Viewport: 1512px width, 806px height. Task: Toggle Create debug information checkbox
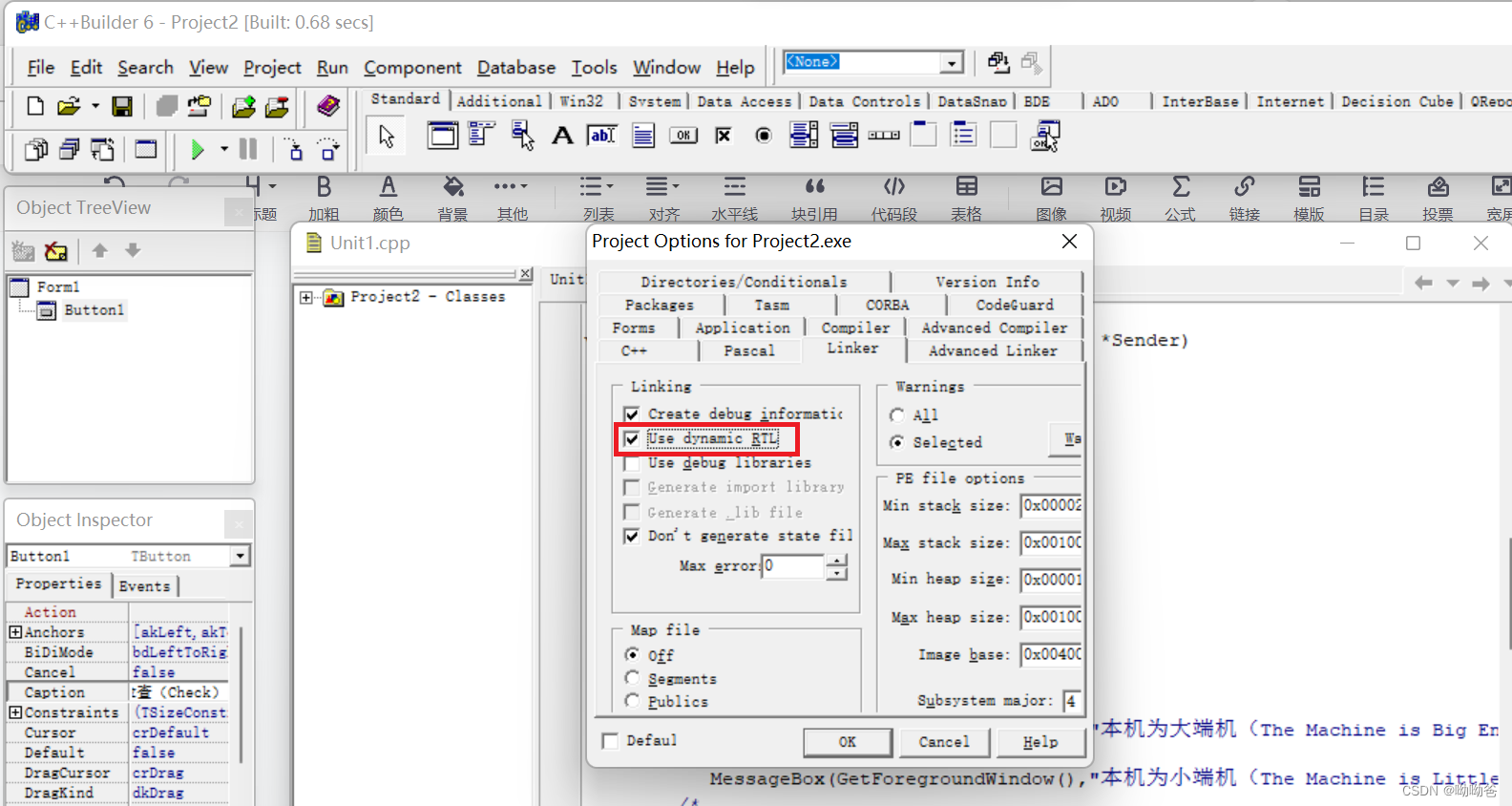(632, 414)
